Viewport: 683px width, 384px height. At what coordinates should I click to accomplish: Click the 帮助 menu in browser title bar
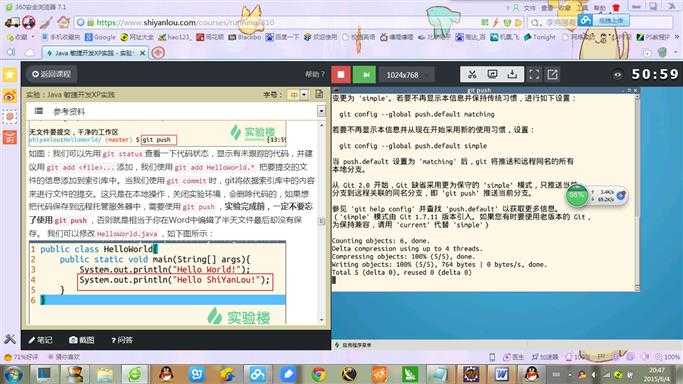pos(600,8)
